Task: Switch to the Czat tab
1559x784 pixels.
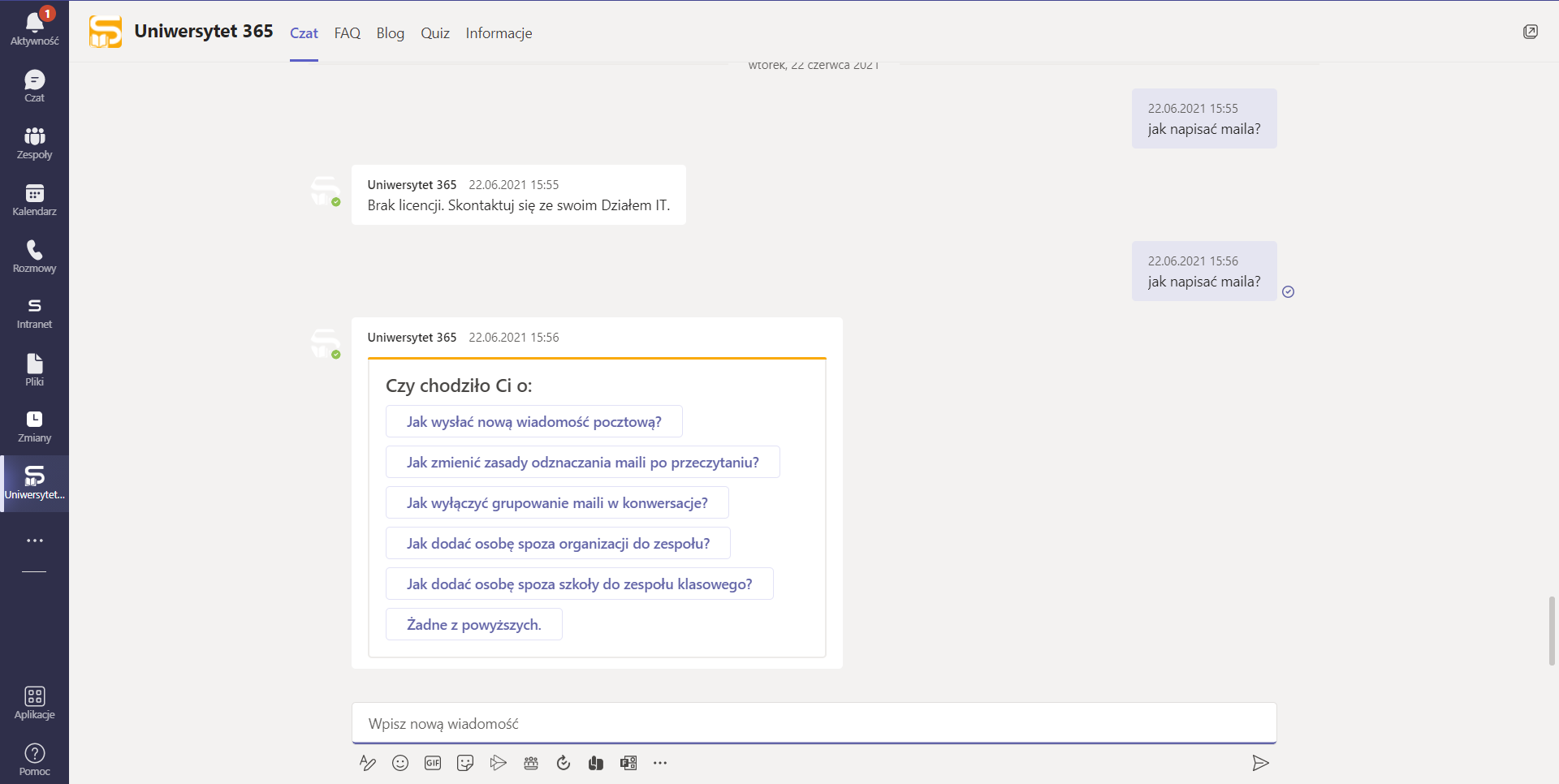Action: click(x=304, y=33)
